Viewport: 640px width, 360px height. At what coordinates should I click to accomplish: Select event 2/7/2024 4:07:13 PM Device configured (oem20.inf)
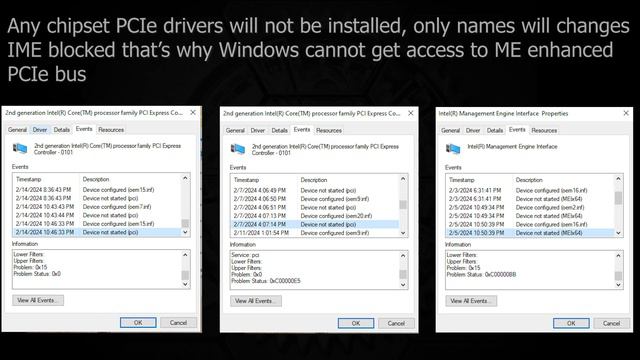(315, 216)
